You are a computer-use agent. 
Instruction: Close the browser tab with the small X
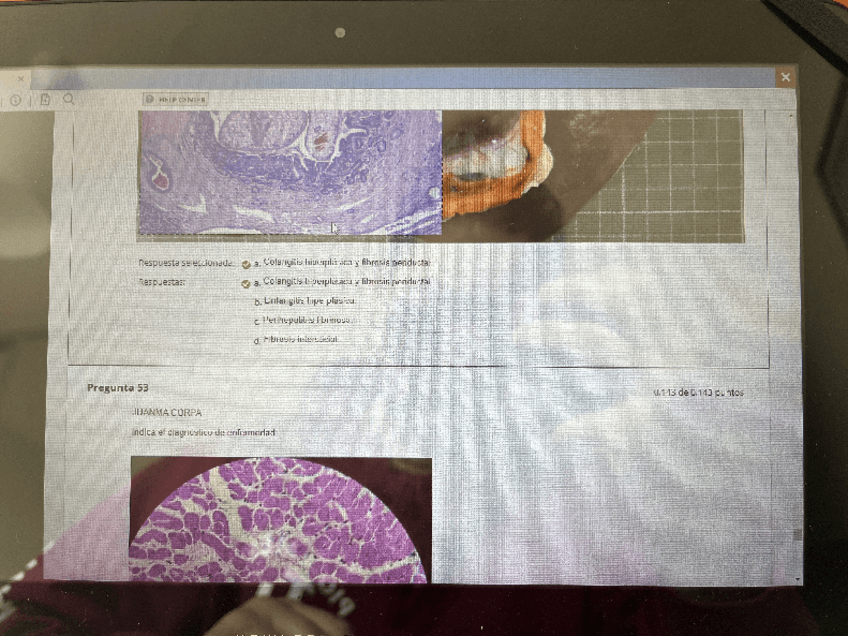click(21, 78)
